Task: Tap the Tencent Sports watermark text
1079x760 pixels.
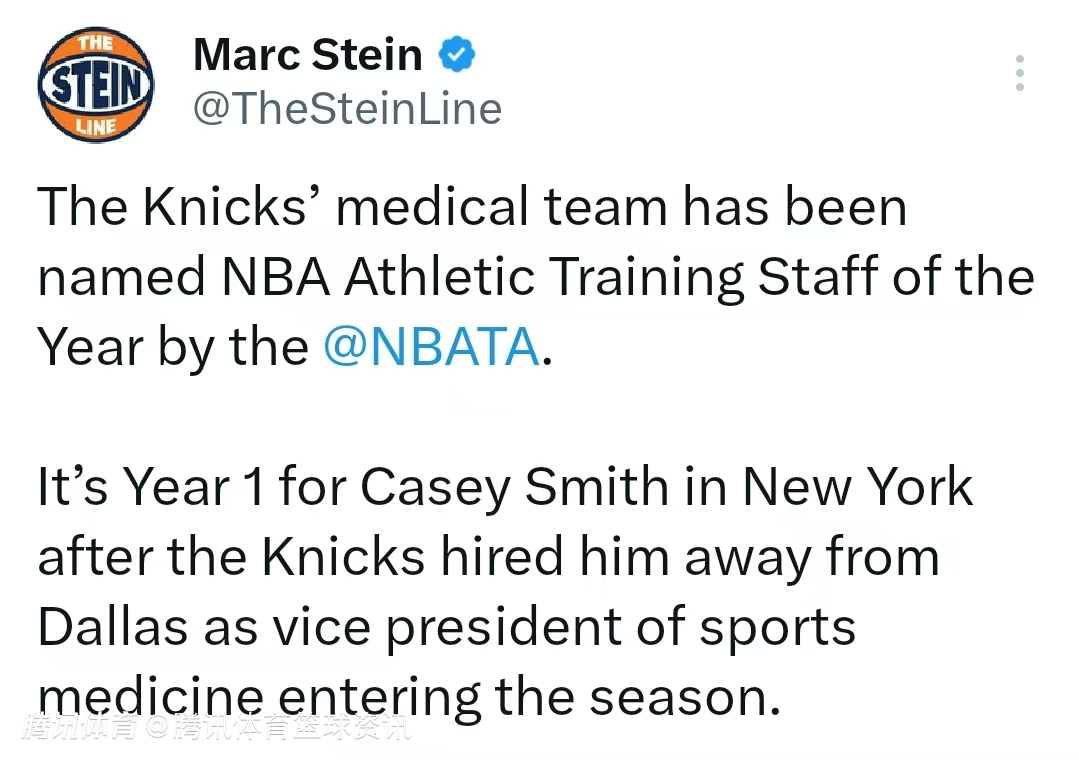Action: point(218,727)
